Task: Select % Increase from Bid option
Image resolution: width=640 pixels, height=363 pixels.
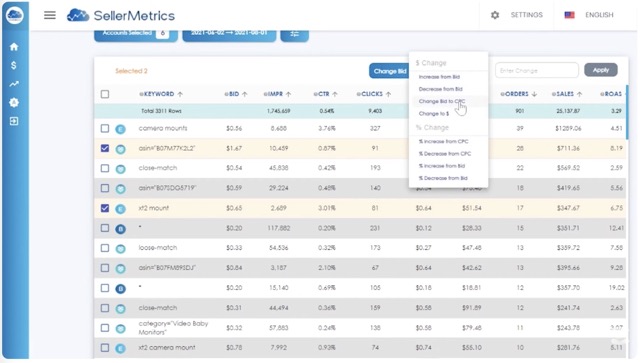Action: point(442,166)
